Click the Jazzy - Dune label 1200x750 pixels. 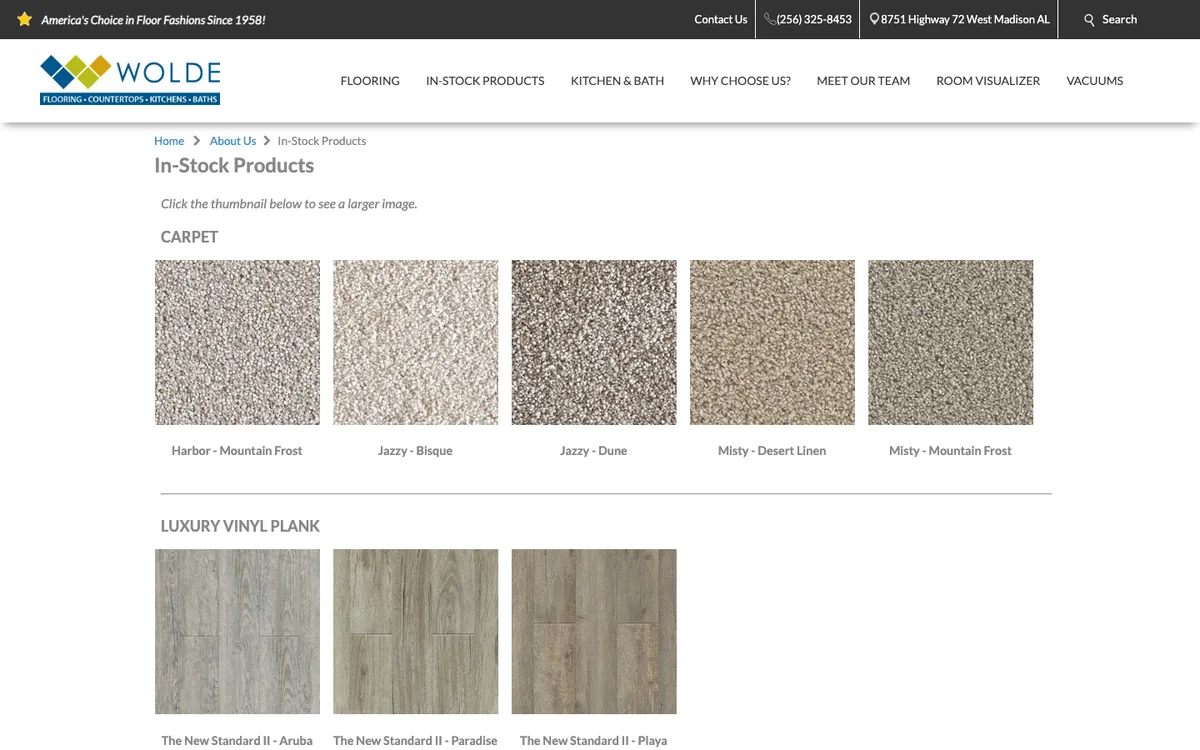point(594,451)
